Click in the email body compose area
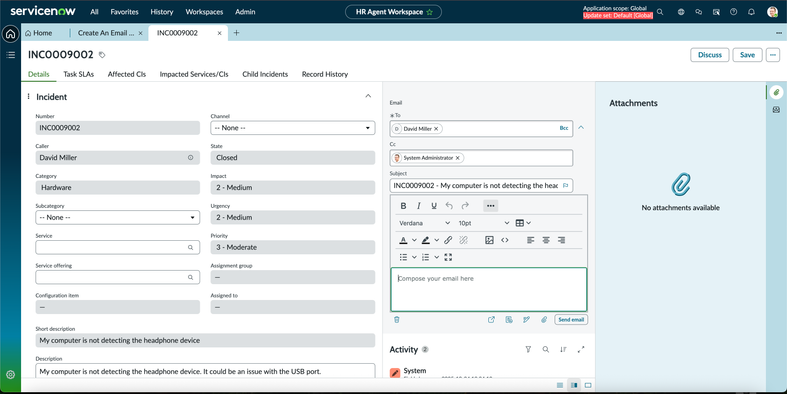 (488, 290)
